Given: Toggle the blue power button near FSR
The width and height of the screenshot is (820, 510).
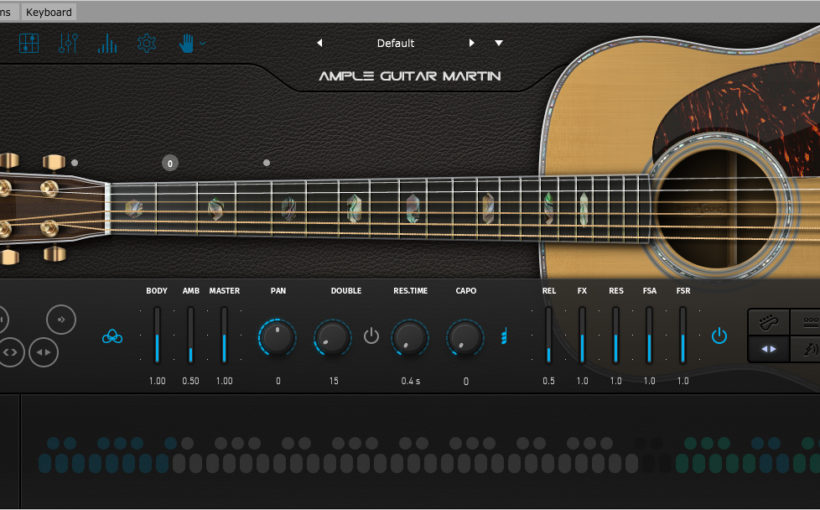Looking at the screenshot, I should pyautogui.click(x=719, y=336).
